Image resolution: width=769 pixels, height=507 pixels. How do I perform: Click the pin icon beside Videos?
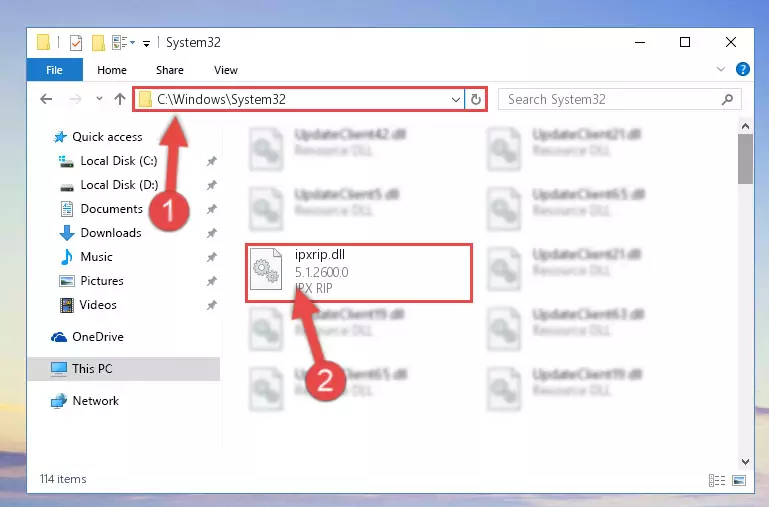click(x=211, y=305)
